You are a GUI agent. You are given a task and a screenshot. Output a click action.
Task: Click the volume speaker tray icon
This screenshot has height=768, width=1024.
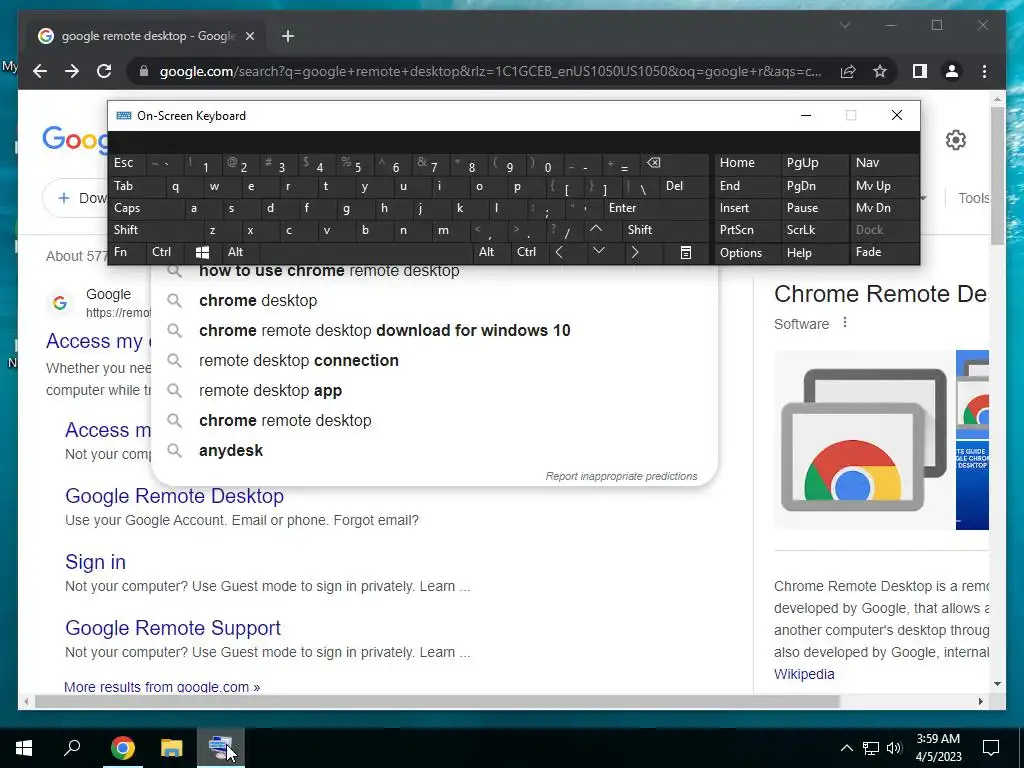click(895, 748)
